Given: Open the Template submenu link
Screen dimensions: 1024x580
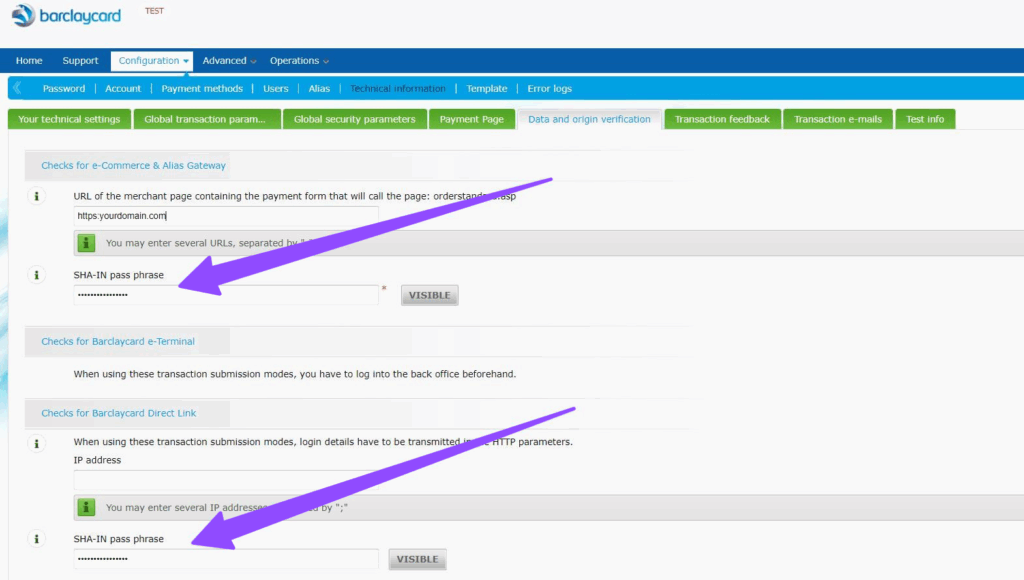Looking at the screenshot, I should pyautogui.click(x=487, y=88).
